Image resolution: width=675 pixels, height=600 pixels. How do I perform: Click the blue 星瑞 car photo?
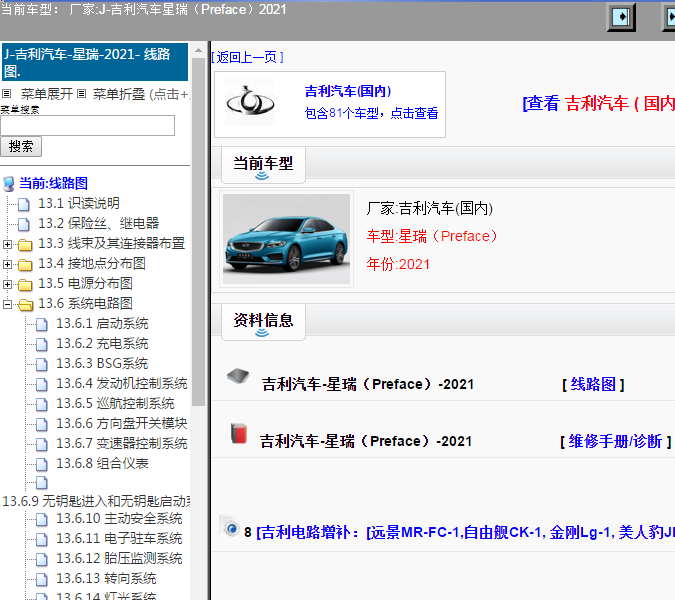286,239
